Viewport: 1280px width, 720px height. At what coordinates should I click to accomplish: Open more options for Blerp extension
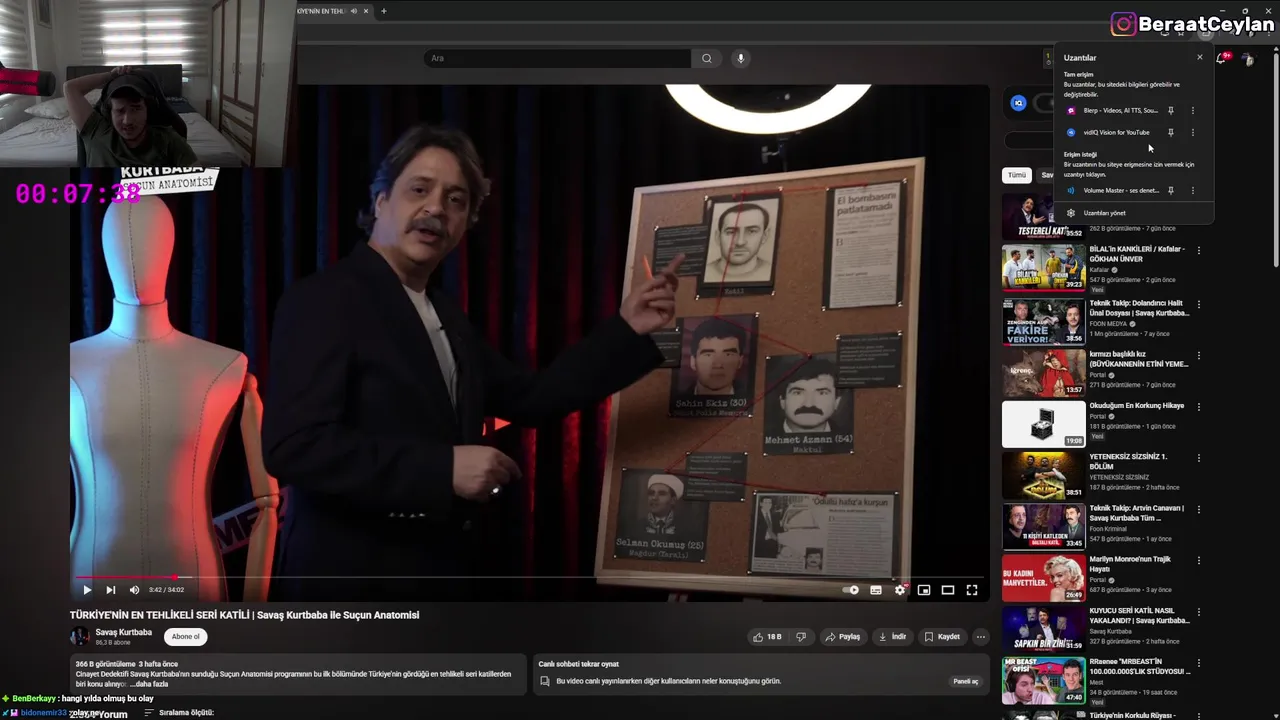click(x=1192, y=111)
